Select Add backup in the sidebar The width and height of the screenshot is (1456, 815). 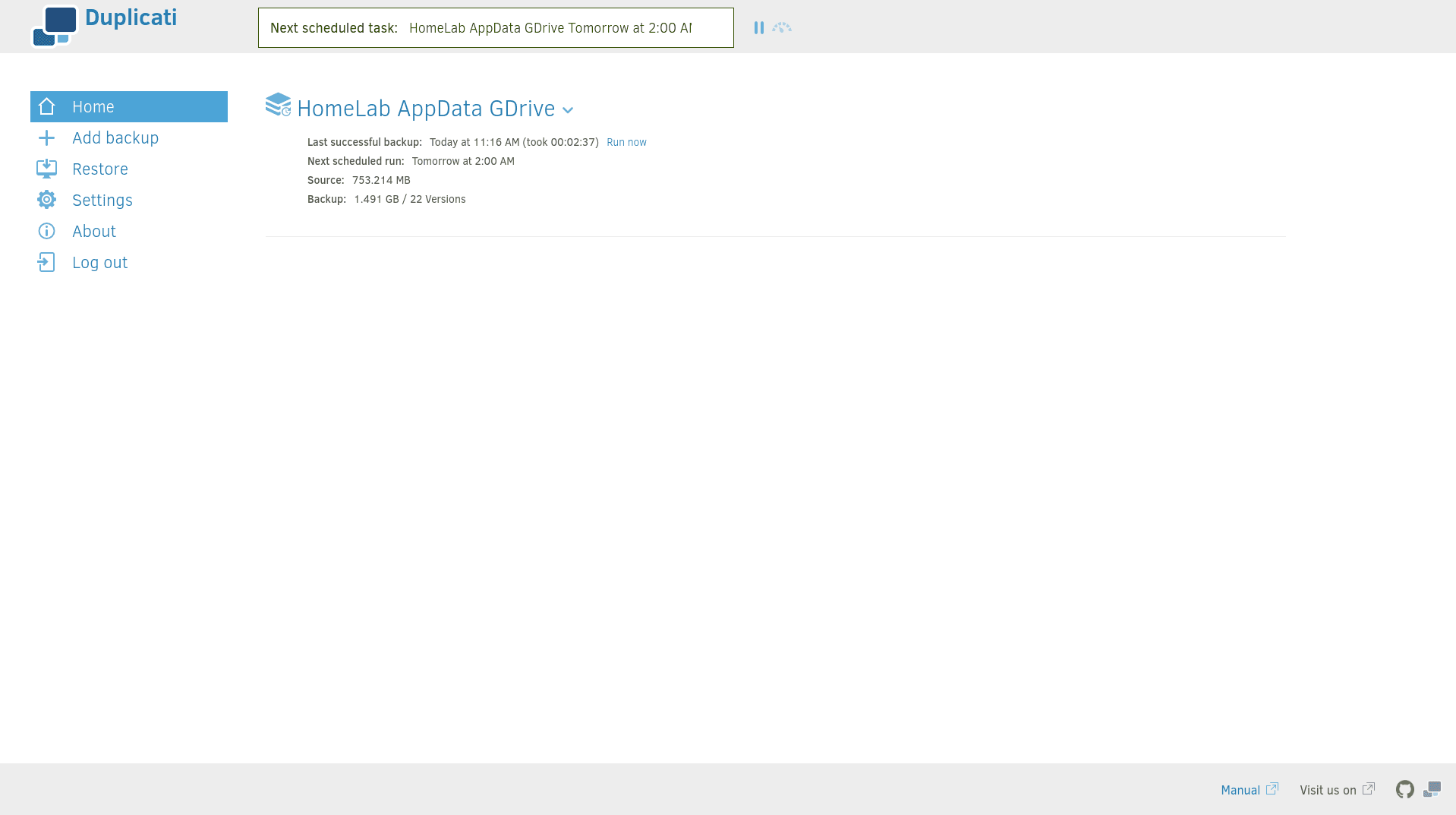tap(115, 138)
